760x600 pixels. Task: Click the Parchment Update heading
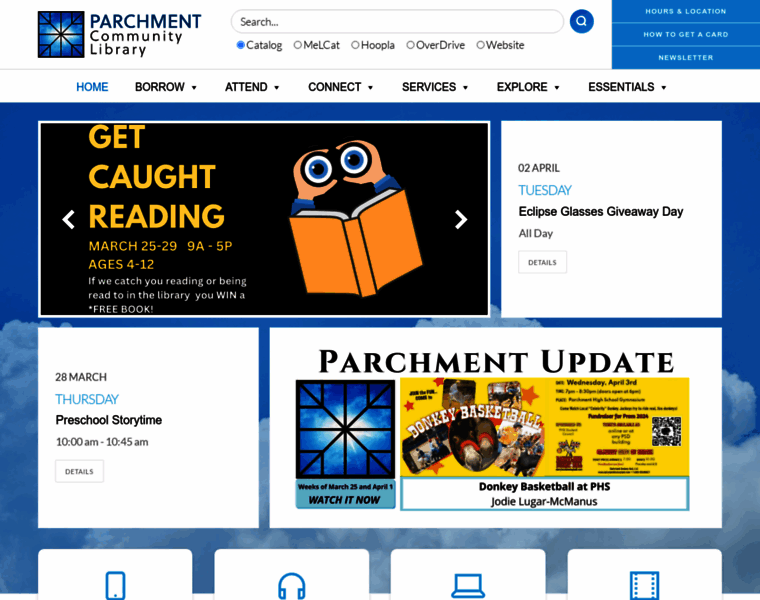(x=496, y=361)
